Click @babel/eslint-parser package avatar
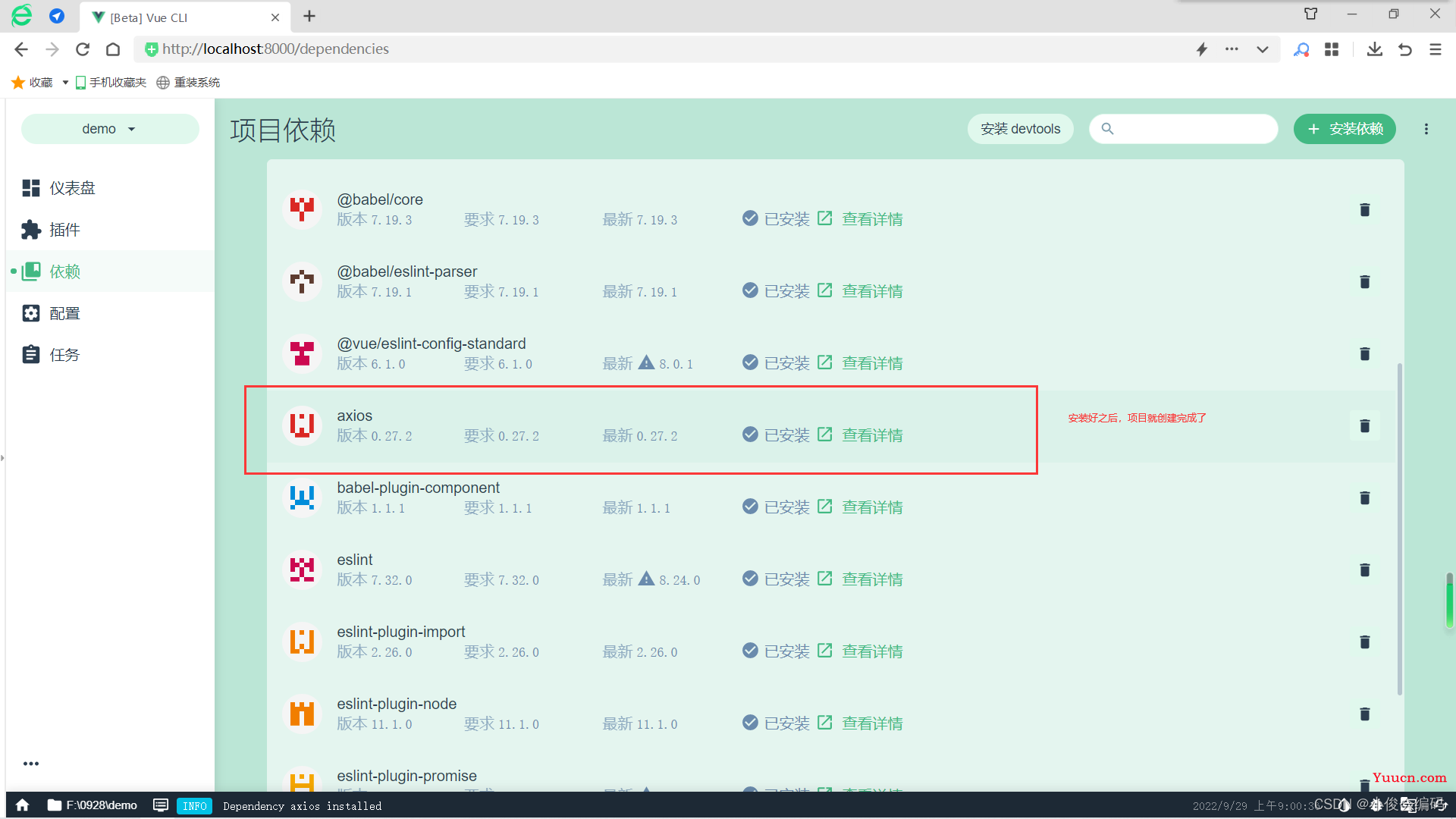 (x=302, y=281)
